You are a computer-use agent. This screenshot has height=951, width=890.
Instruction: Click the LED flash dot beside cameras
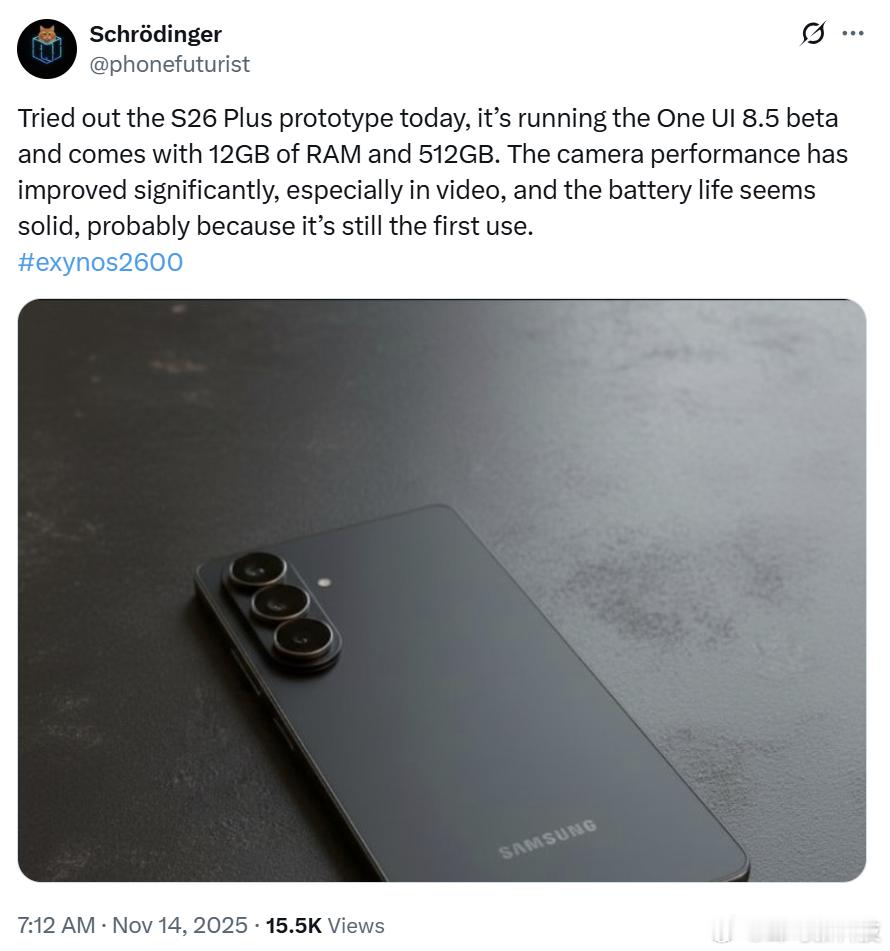click(x=325, y=582)
